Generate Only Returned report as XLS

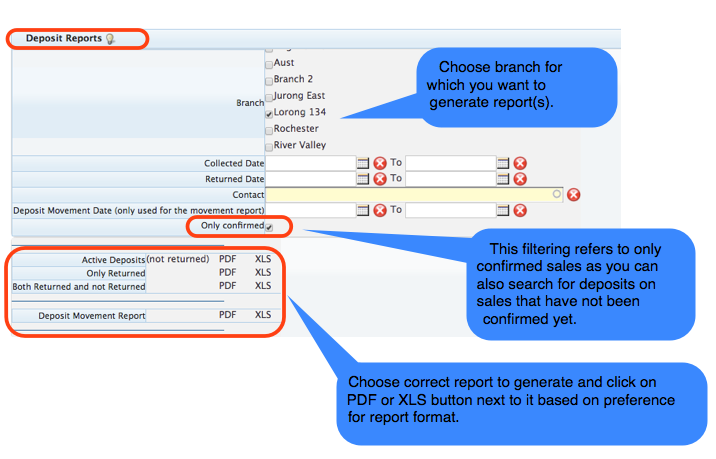[x=263, y=273]
